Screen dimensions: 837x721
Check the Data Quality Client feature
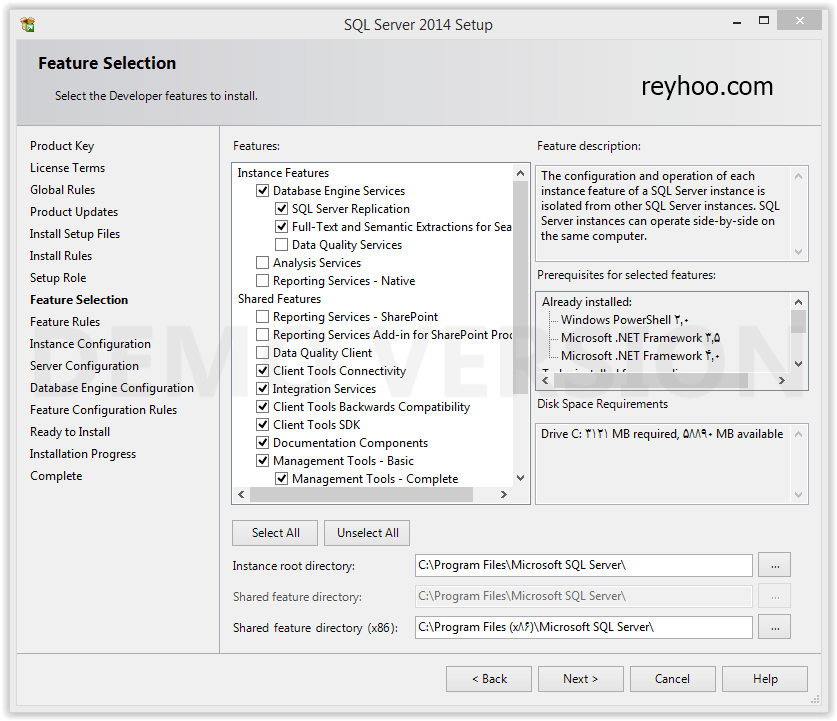(262, 353)
